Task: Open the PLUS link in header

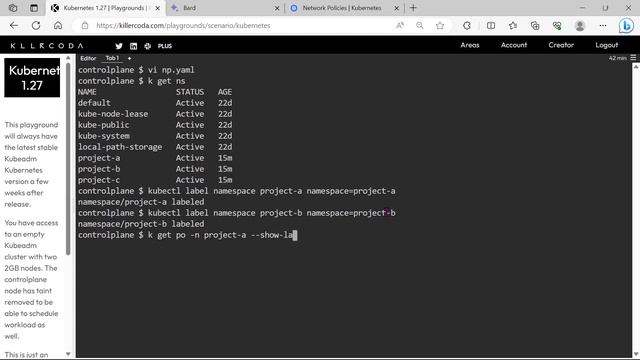Action: 165,46
